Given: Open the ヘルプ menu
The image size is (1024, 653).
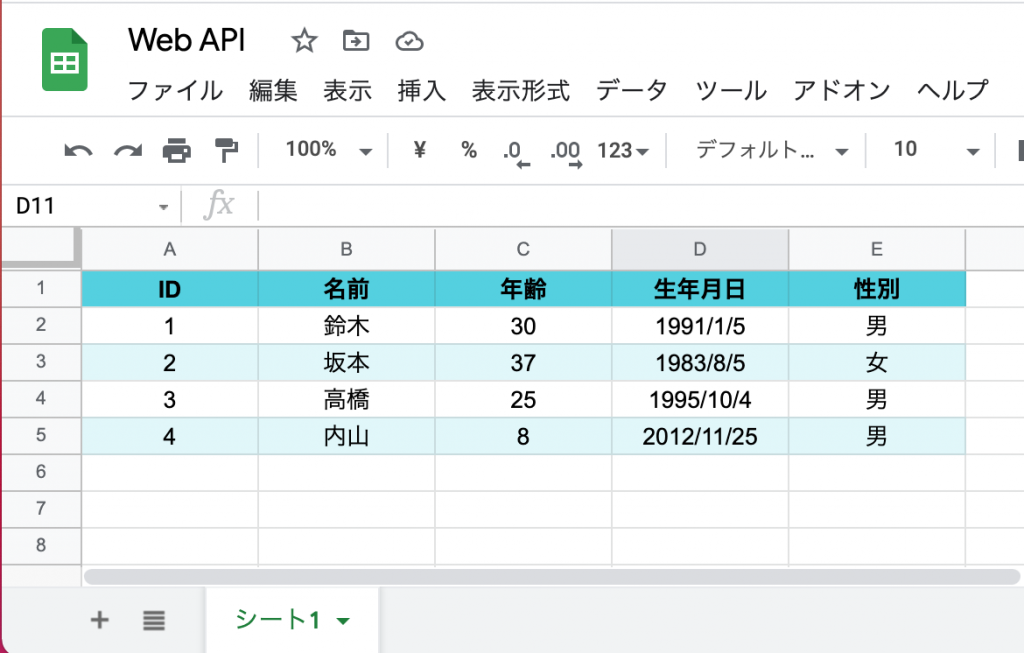Looking at the screenshot, I should [952, 90].
